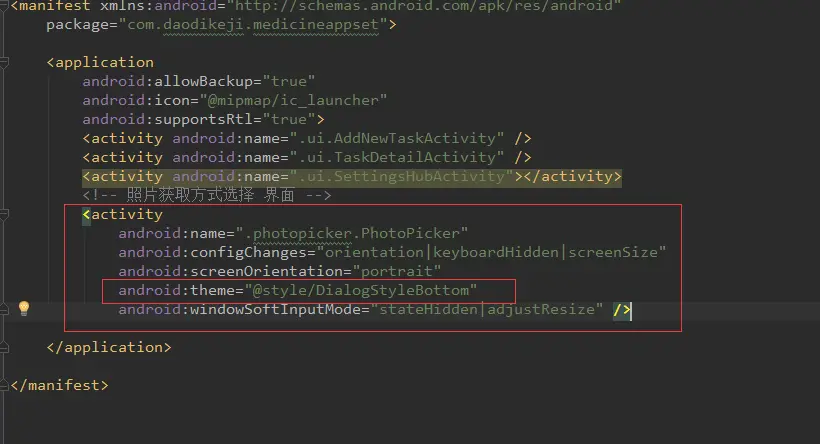Click the configChanges orientation|keyboardHidden|screenSize value
Viewport: 820px width, 444px height.
pos(491,253)
